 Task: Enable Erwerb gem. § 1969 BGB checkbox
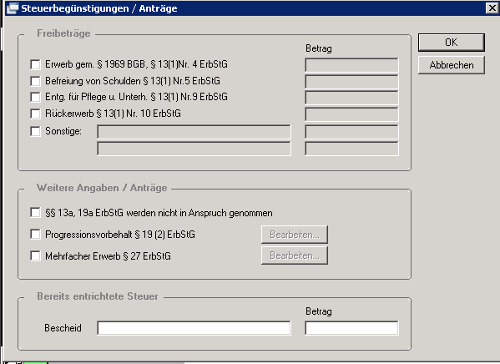click(x=35, y=64)
